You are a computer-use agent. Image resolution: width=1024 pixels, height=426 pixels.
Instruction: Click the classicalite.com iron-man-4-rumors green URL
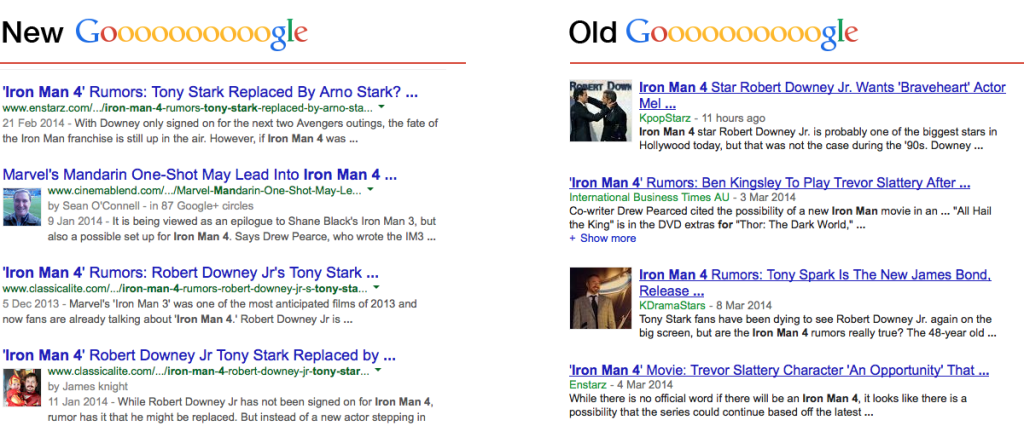coord(185,289)
